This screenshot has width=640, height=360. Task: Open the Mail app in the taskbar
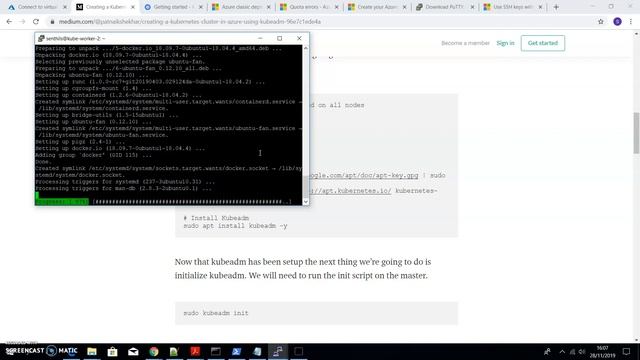tap(133, 351)
